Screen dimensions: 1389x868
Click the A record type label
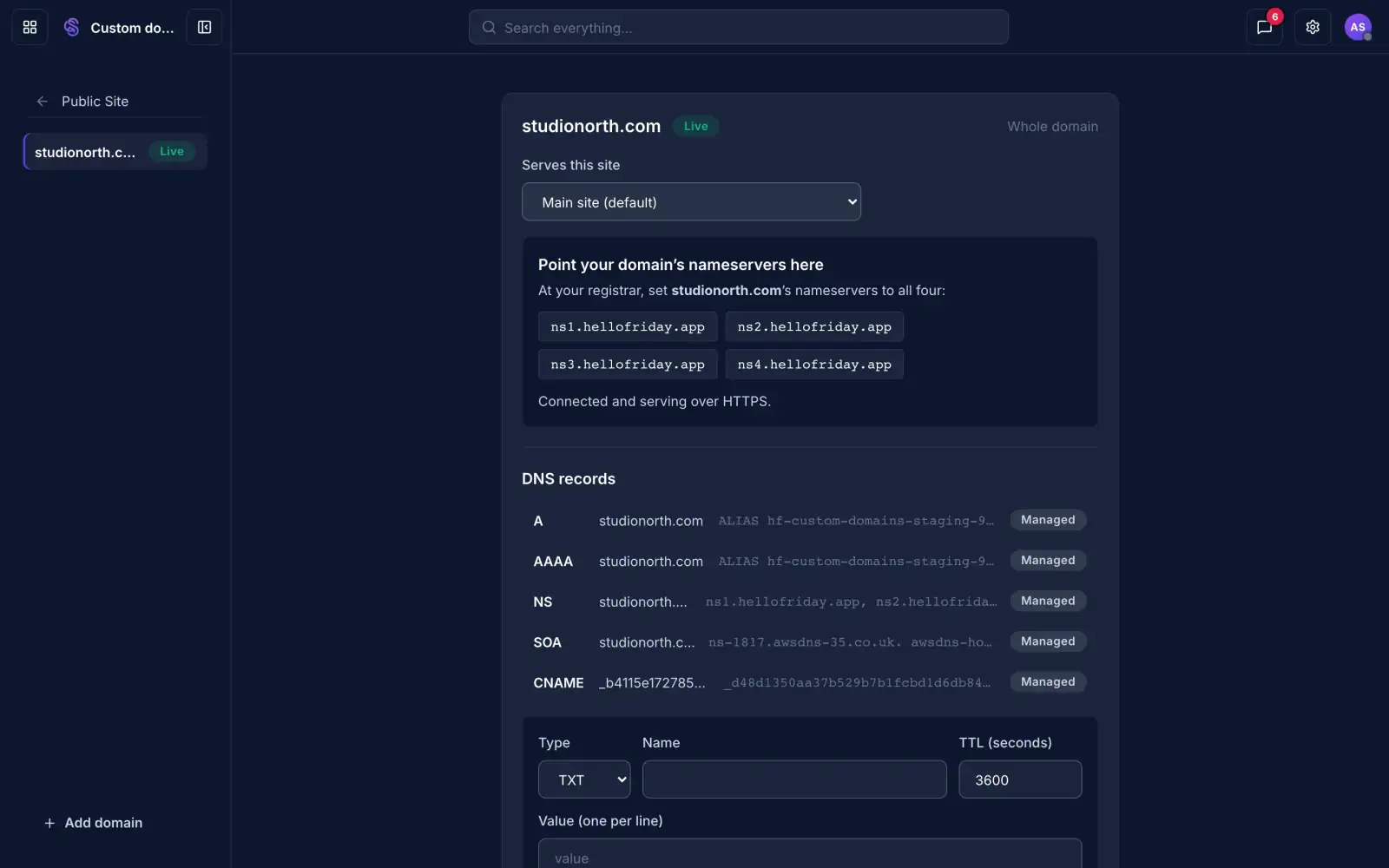(538, 521)
